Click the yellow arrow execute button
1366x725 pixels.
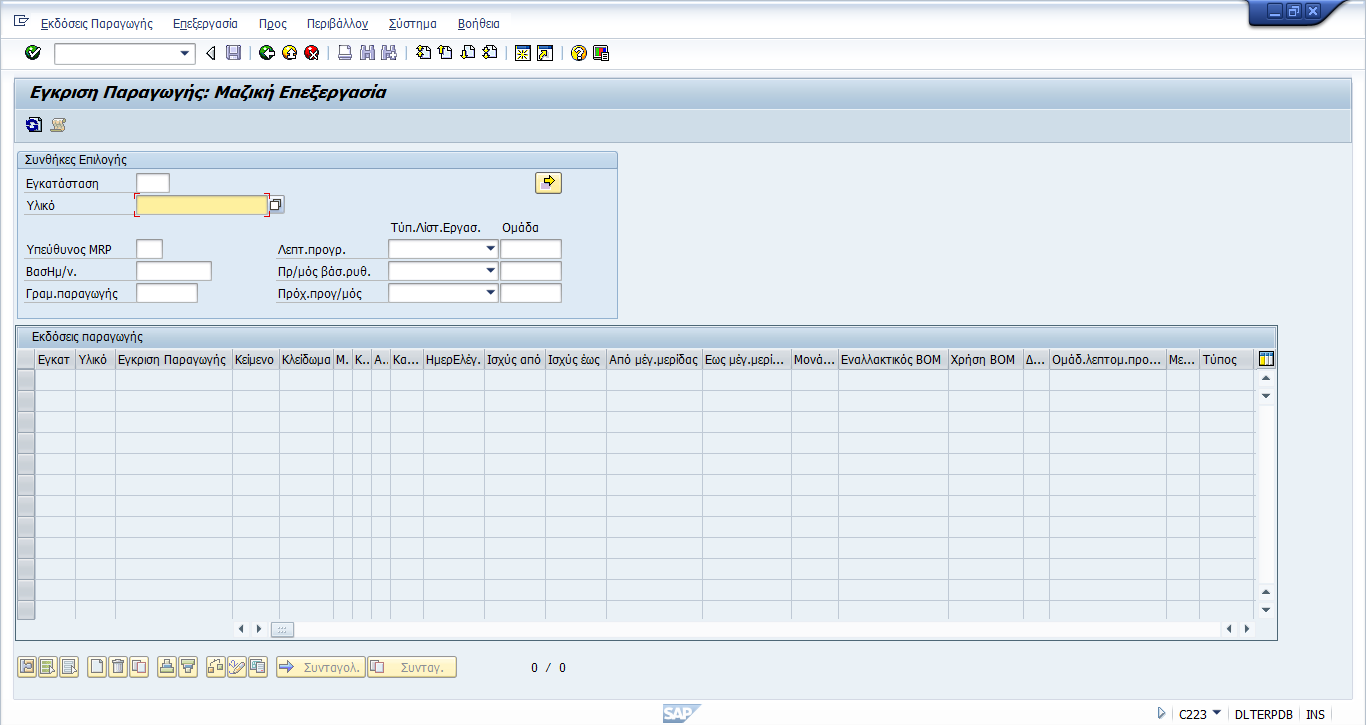pos(549,182)
